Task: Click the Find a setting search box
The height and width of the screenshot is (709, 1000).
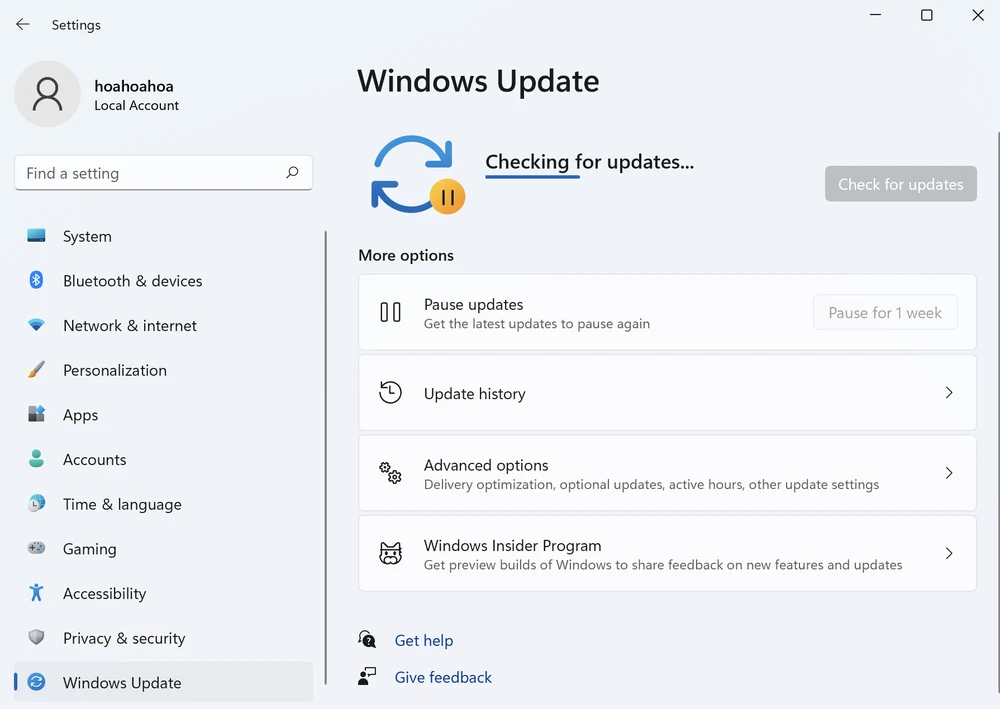Action: point(163,172)
